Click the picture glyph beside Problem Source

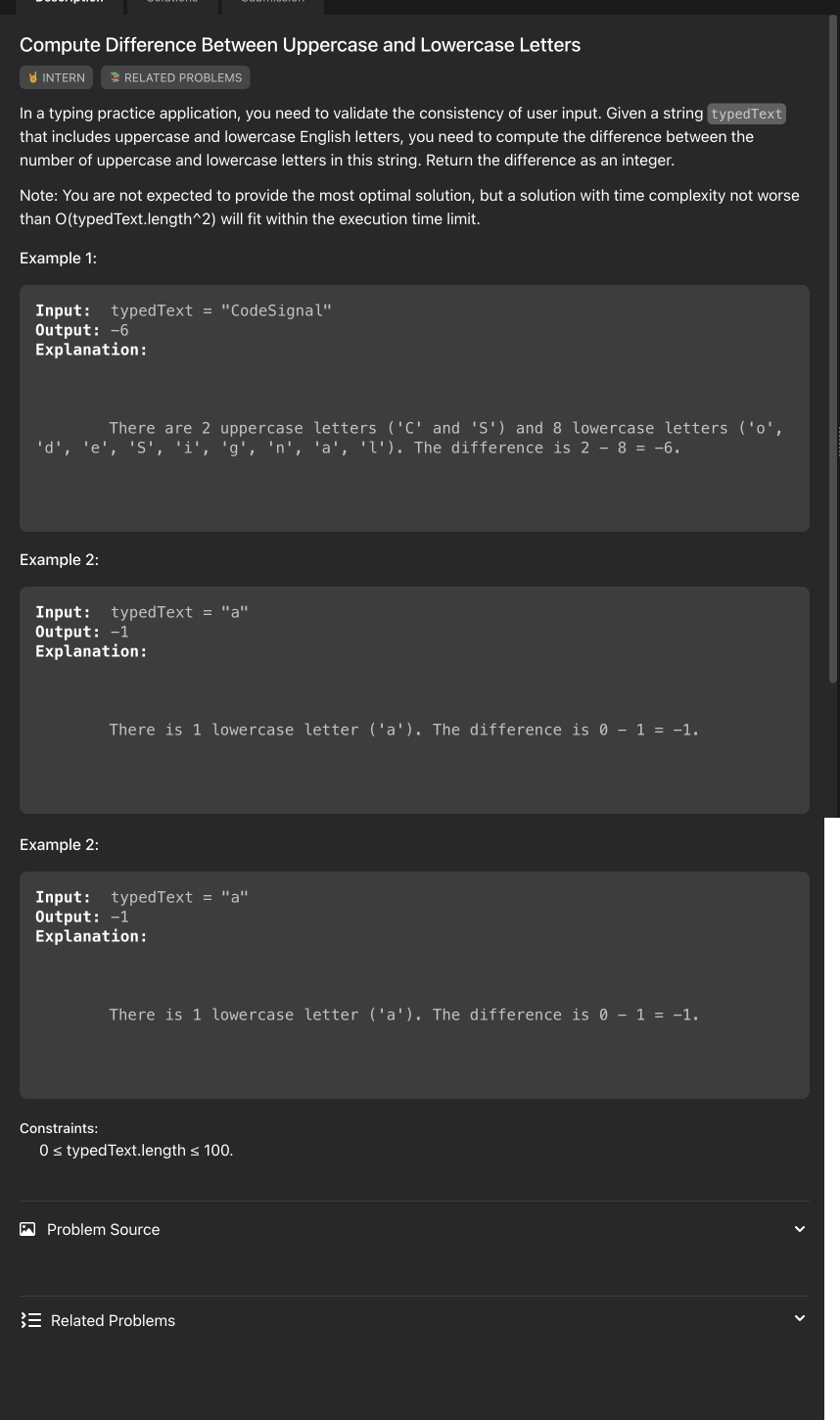[27, 1228]
